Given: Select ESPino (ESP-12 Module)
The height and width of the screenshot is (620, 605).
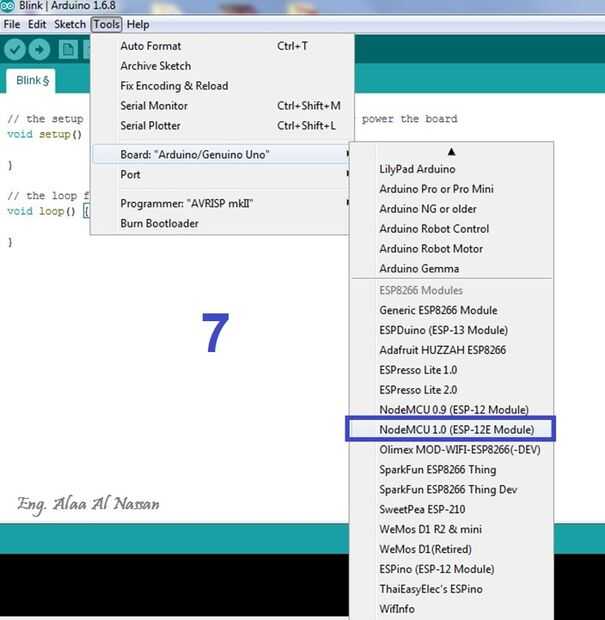Looking at the screenshot, I should [452, 569].
